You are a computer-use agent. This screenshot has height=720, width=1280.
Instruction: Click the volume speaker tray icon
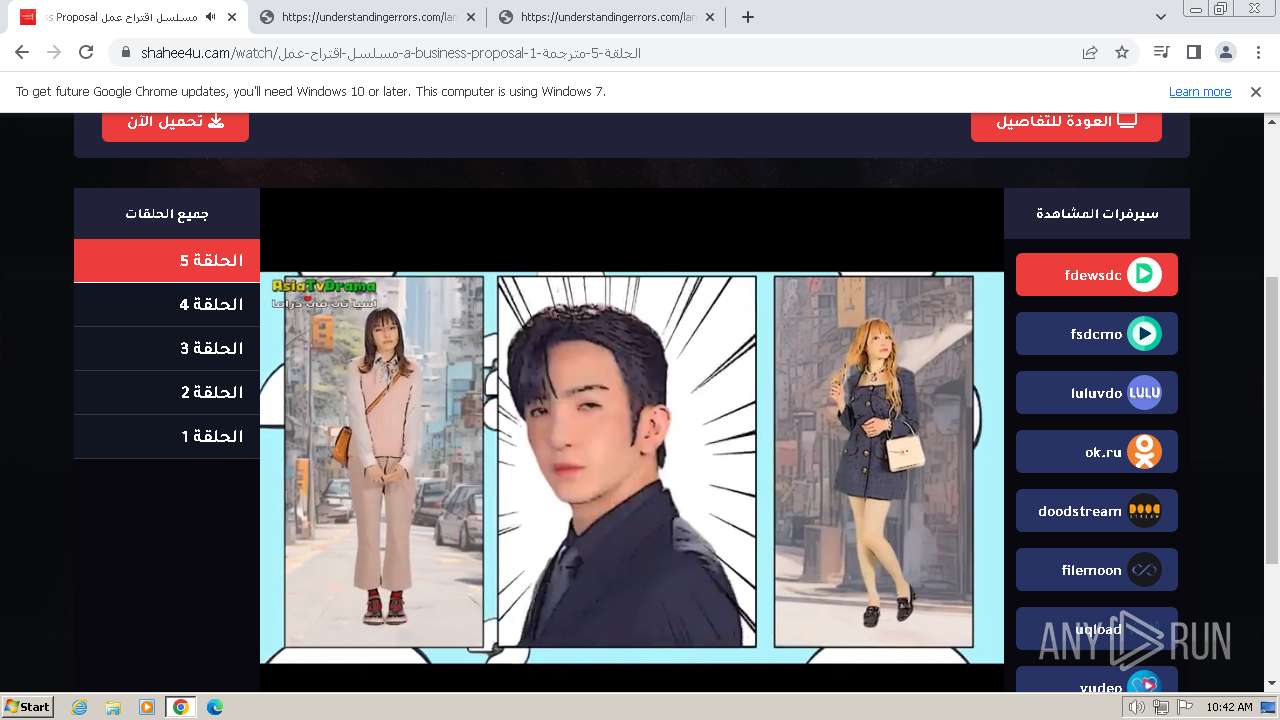(x=1137, y=707)
